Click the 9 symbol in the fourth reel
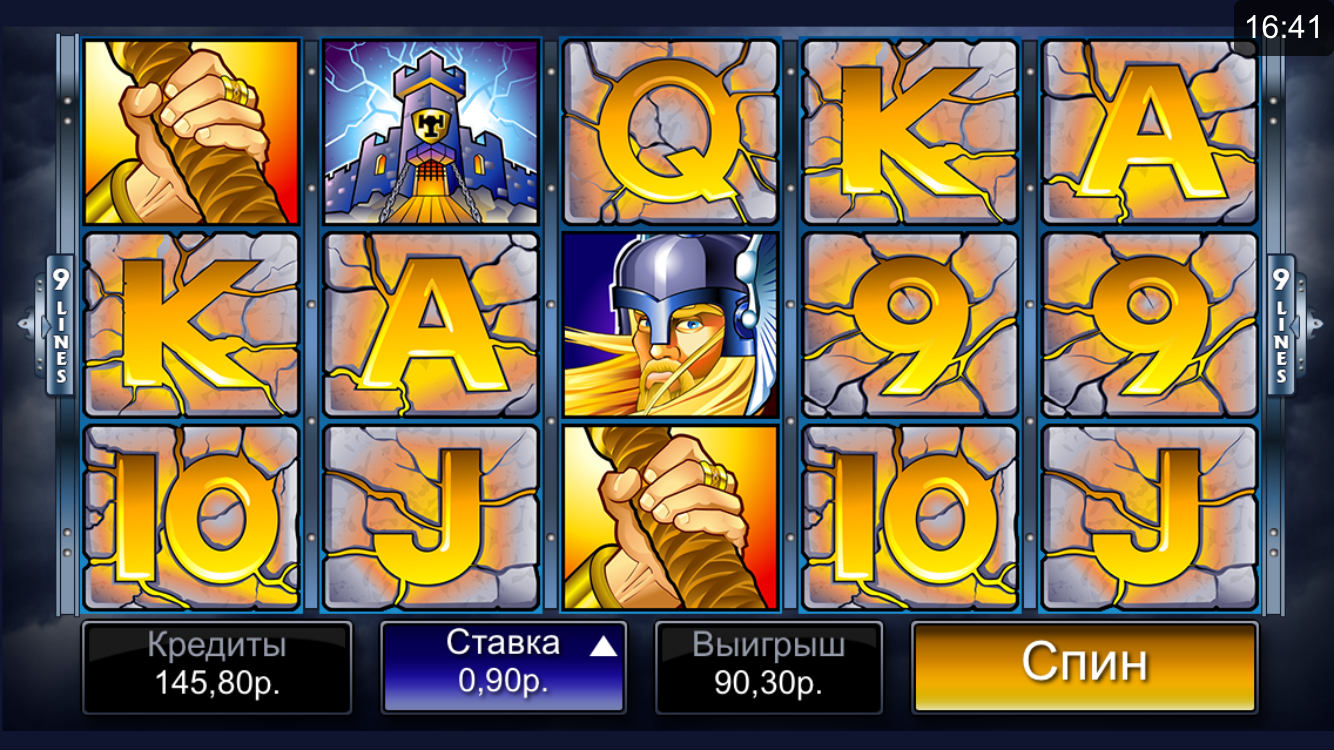Viewport: 1334px width, 750px height. [910, 325]
